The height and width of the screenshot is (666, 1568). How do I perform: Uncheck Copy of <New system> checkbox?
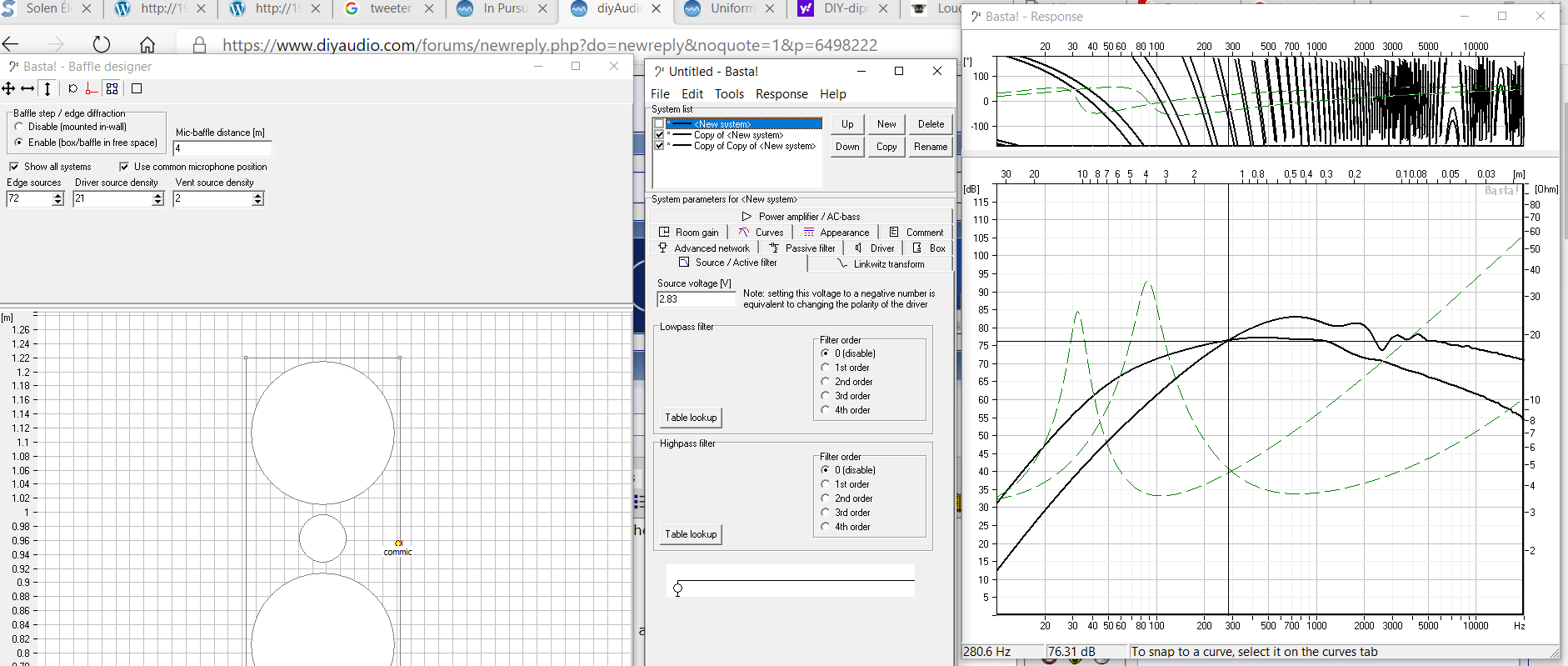[659, 134]
